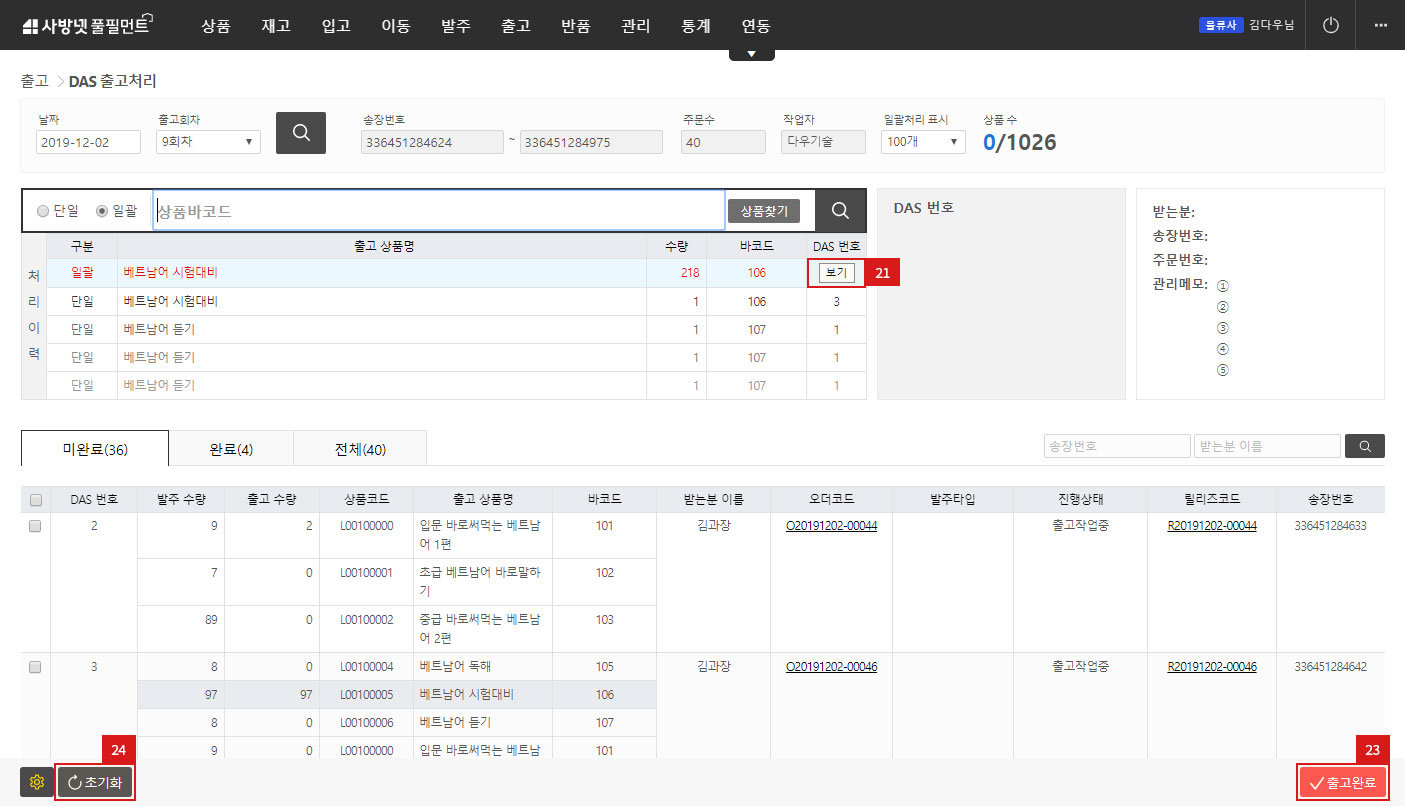
Task: Open the ellipsis menu at top right
Action: click(x=1381, y=25)
